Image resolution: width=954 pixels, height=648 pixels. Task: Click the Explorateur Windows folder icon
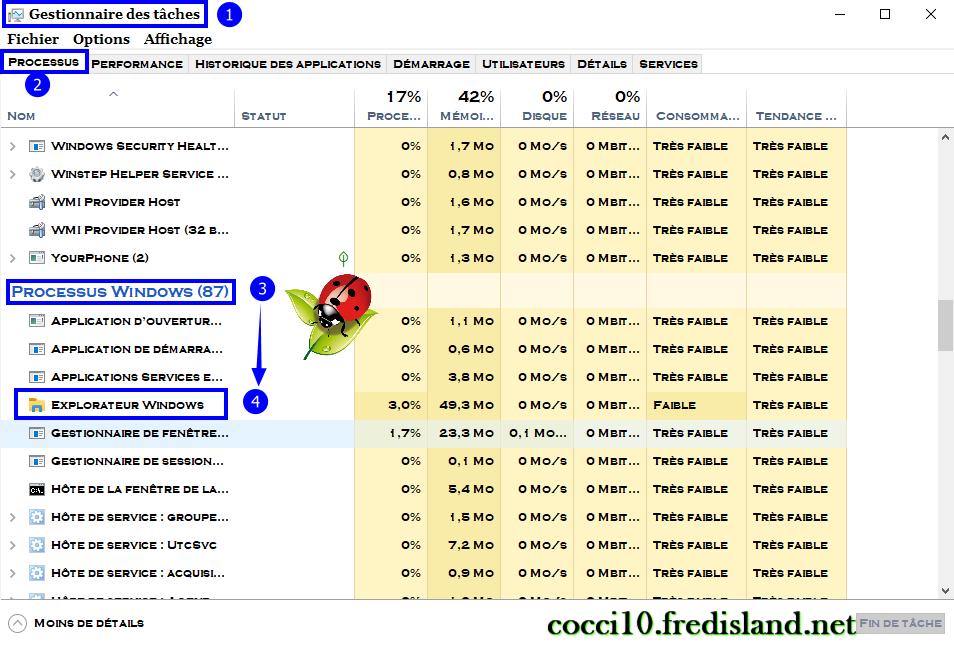point(37,405)
